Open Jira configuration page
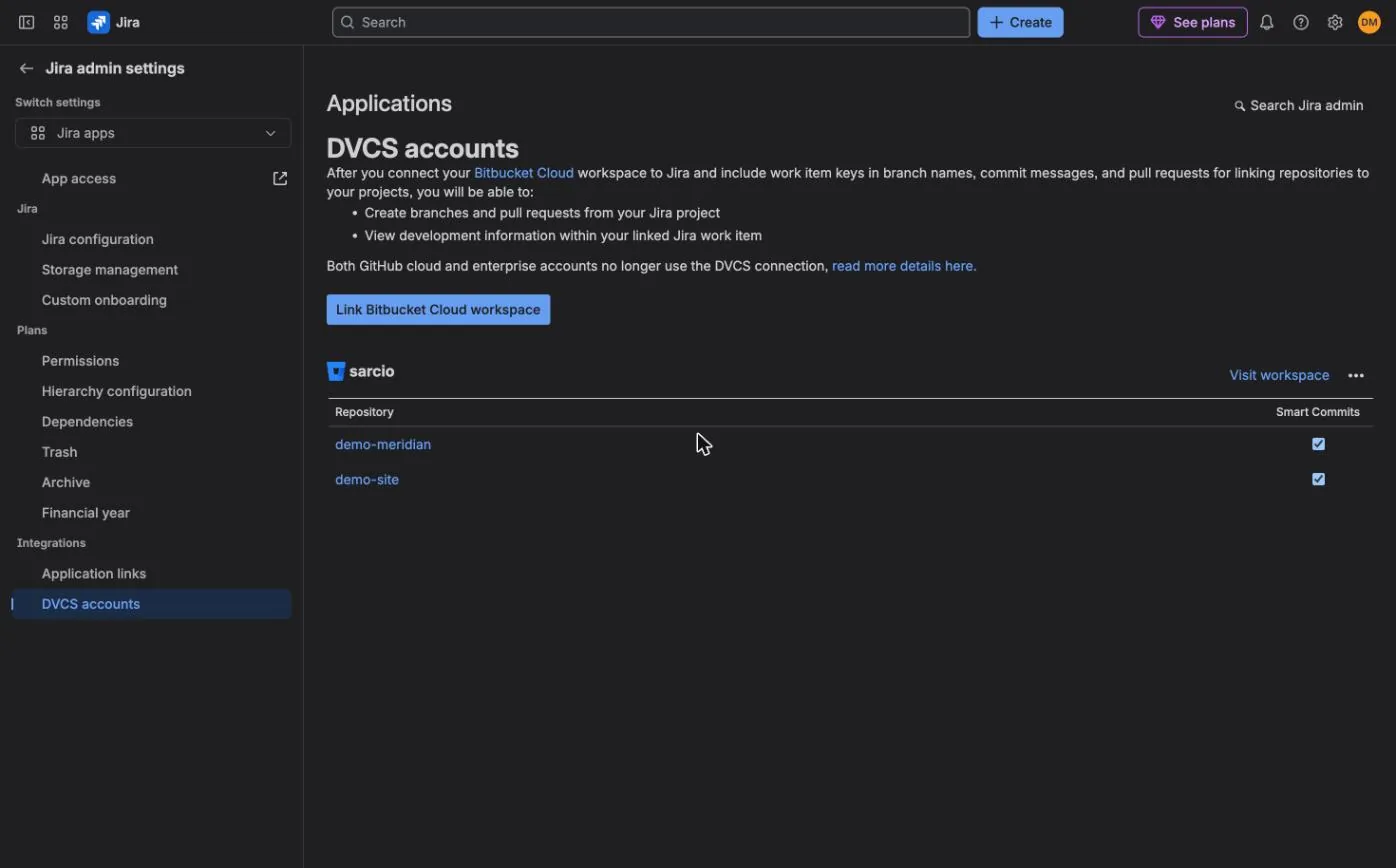The image size is (1396, 868). tap(98, 239)
